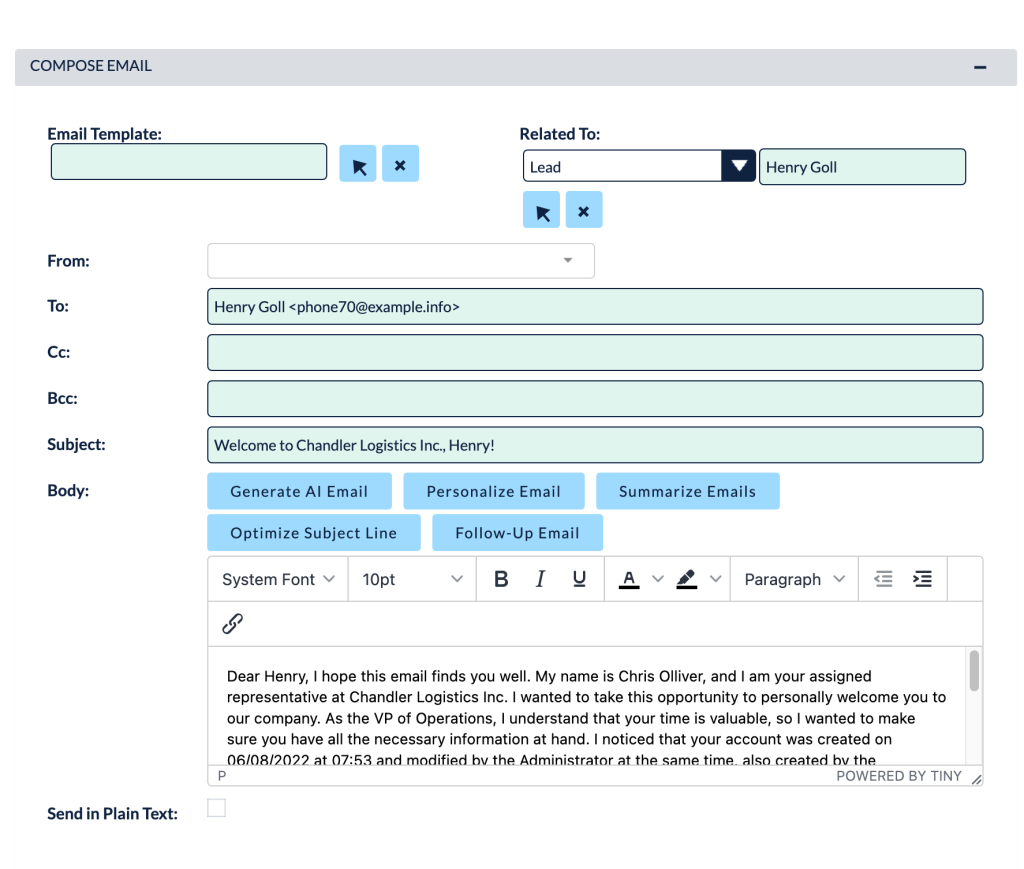Insert a link using the chain icon
1024x869 pixels.
click(232, 624)
